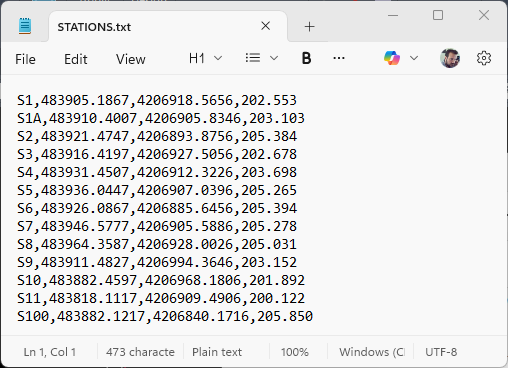Click the Plain text format indicator
Image resolution: width=508 pixels, height=368 pixels.
(217, 352)
